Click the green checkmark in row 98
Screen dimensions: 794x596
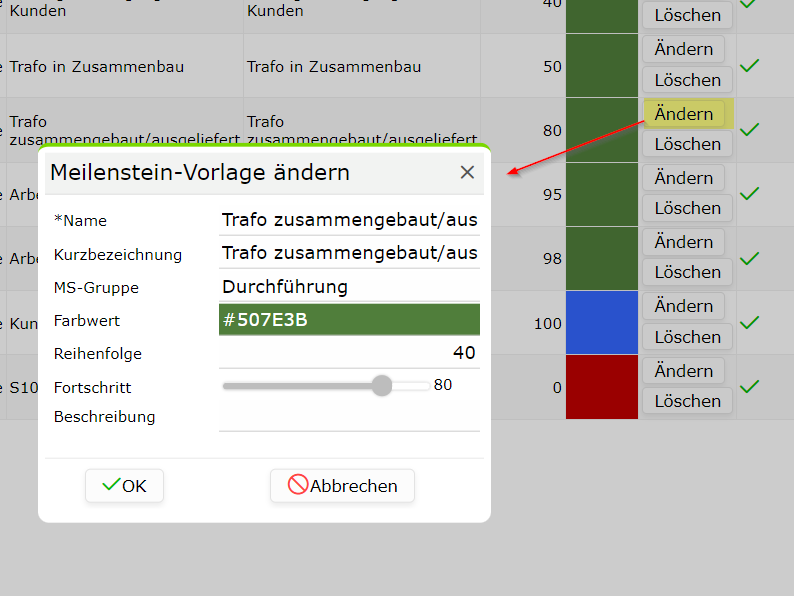point(749,258)
